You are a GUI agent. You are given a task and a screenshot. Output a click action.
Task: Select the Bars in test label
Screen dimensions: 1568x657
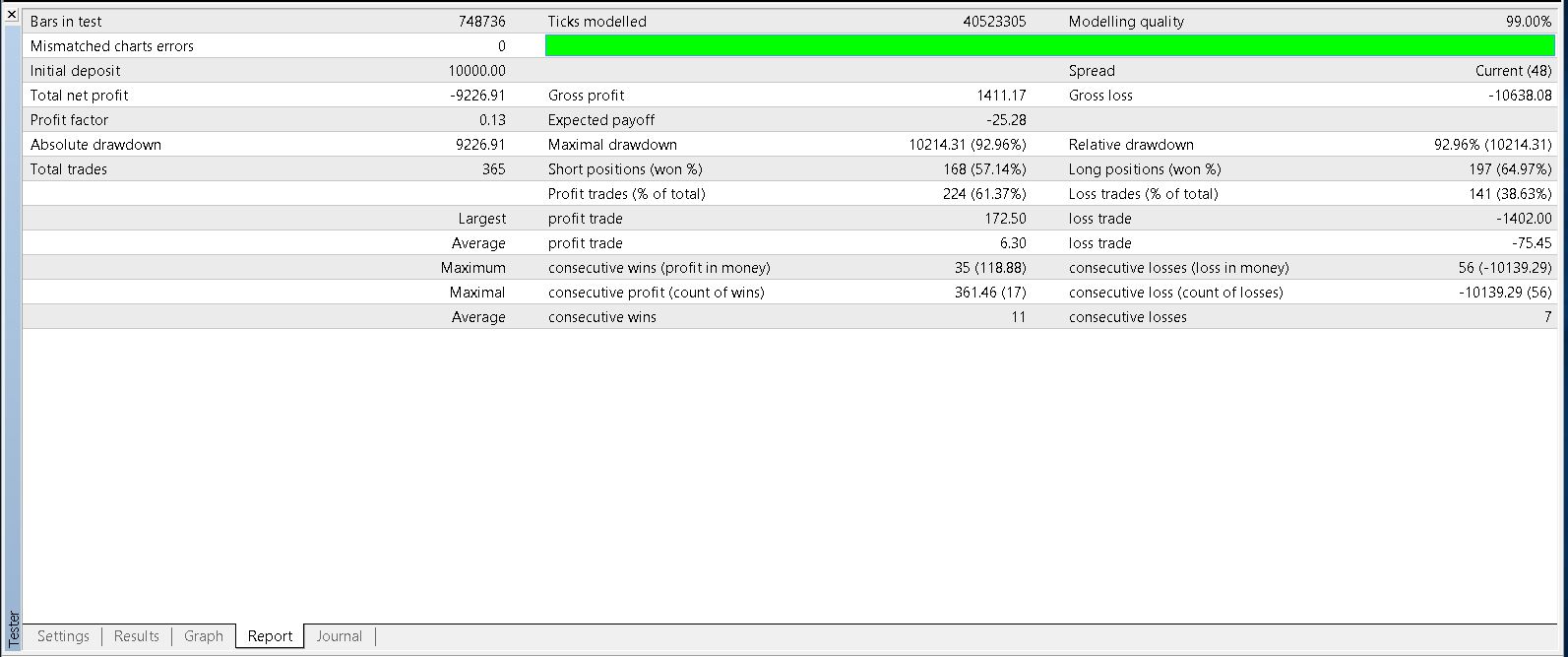(66, 22)
